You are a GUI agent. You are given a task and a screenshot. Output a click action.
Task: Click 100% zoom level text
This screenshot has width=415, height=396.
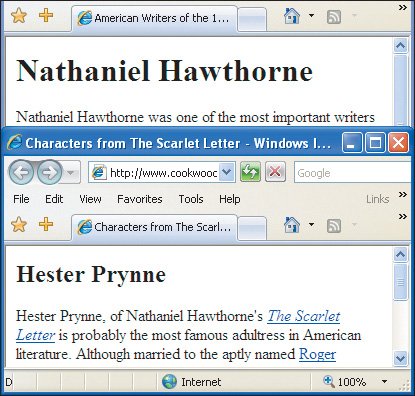(x=352, y=382)
